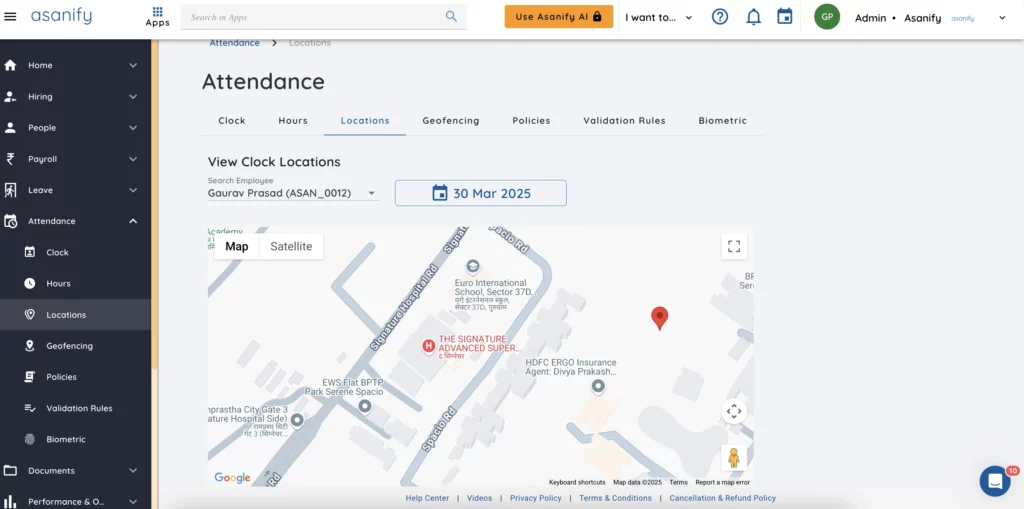
Task: Click the asanify logo
Action: click(61, 16)
